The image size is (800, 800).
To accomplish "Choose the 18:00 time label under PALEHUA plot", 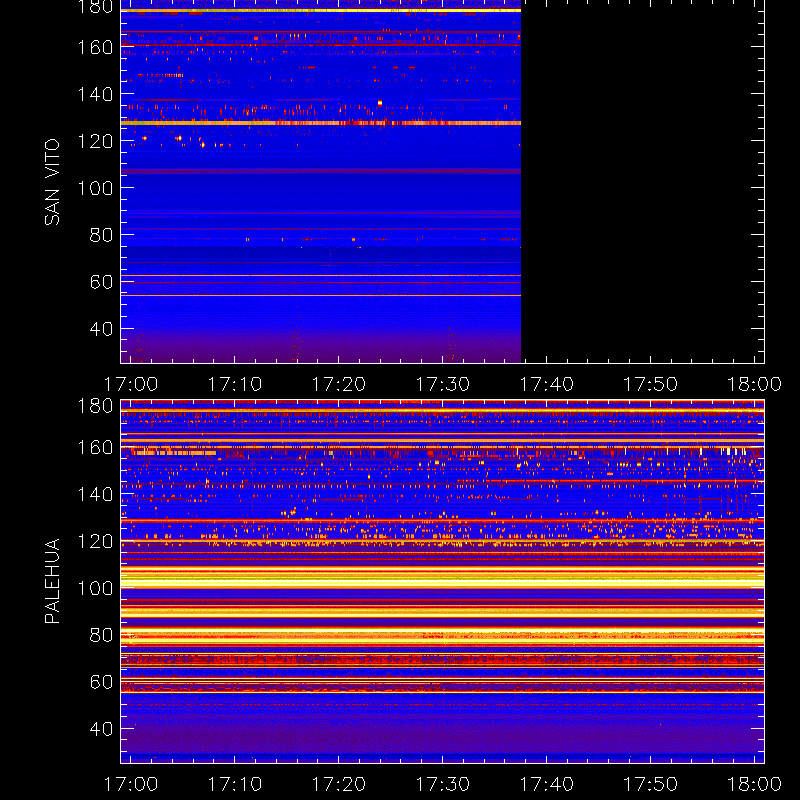I will 754,784.
